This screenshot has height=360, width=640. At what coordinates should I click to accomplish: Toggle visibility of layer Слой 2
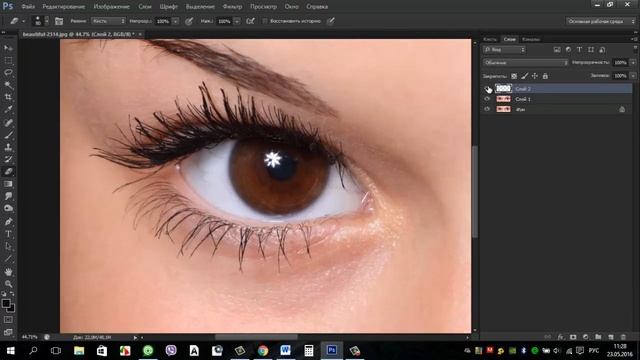[x=487, y=89]
